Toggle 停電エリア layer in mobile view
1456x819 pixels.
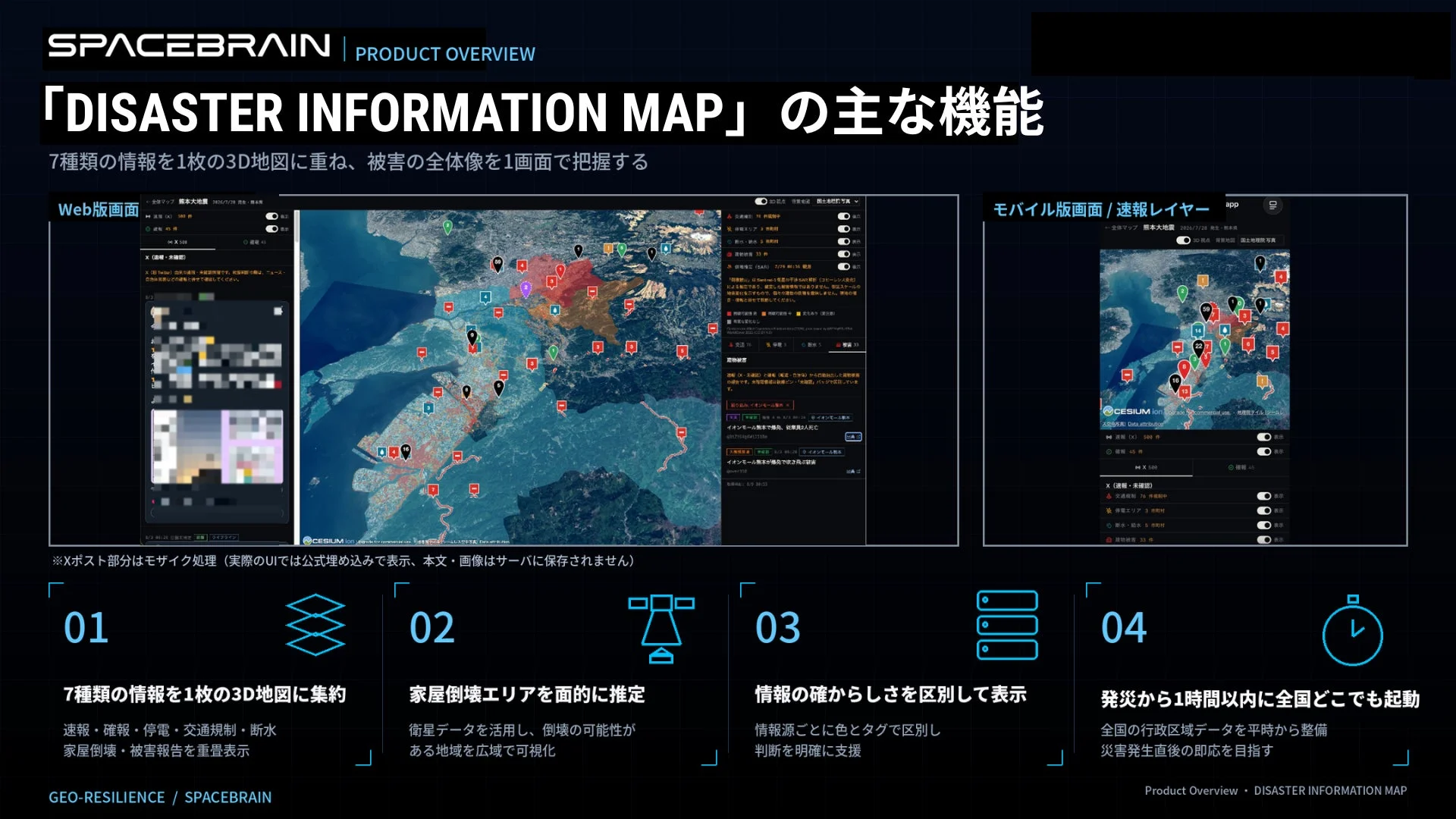click(x=1264, y=510)
